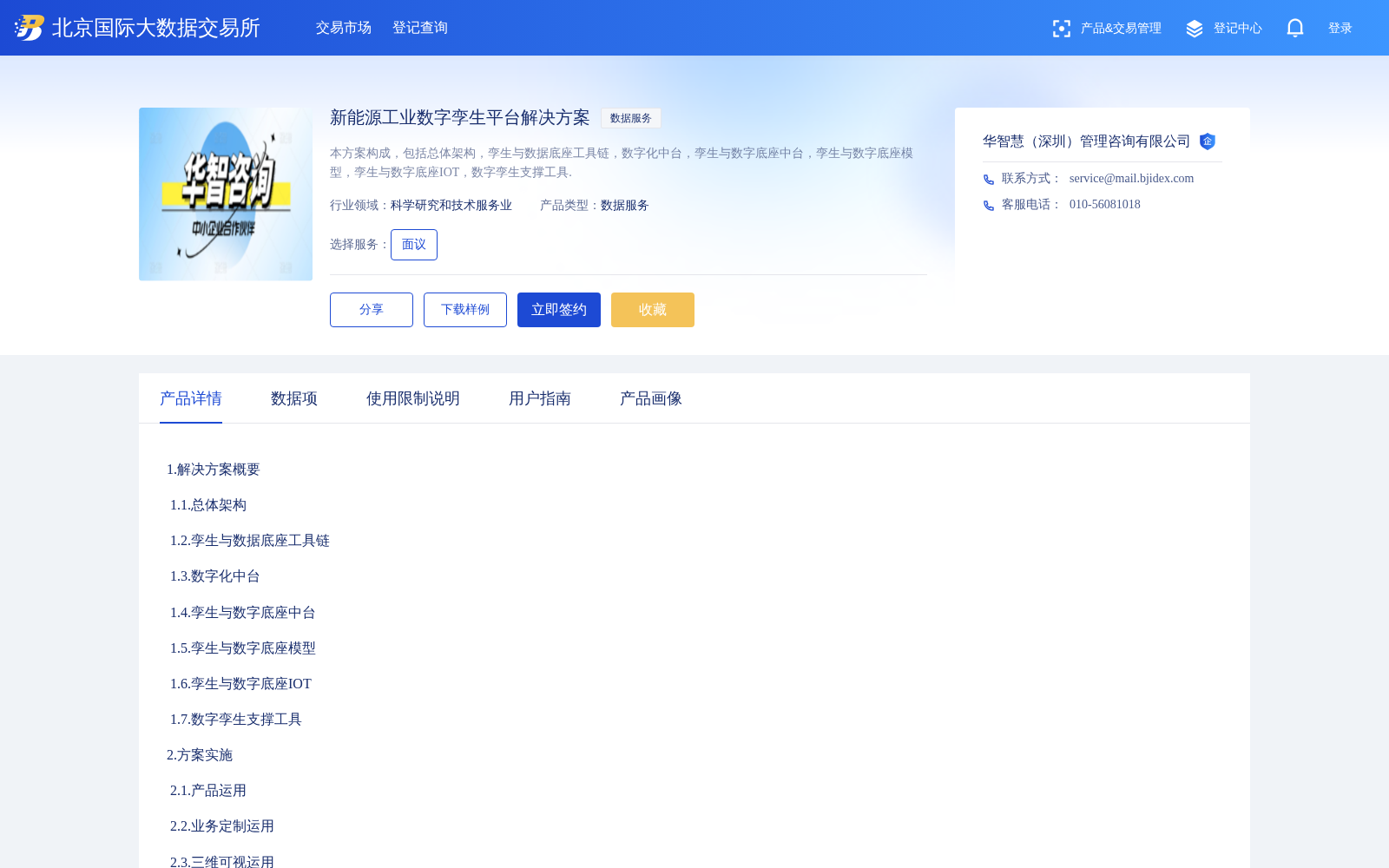Click the 数据服务 tag beside the title
This screenshot has height=868, width=1389.
(631, 118)
